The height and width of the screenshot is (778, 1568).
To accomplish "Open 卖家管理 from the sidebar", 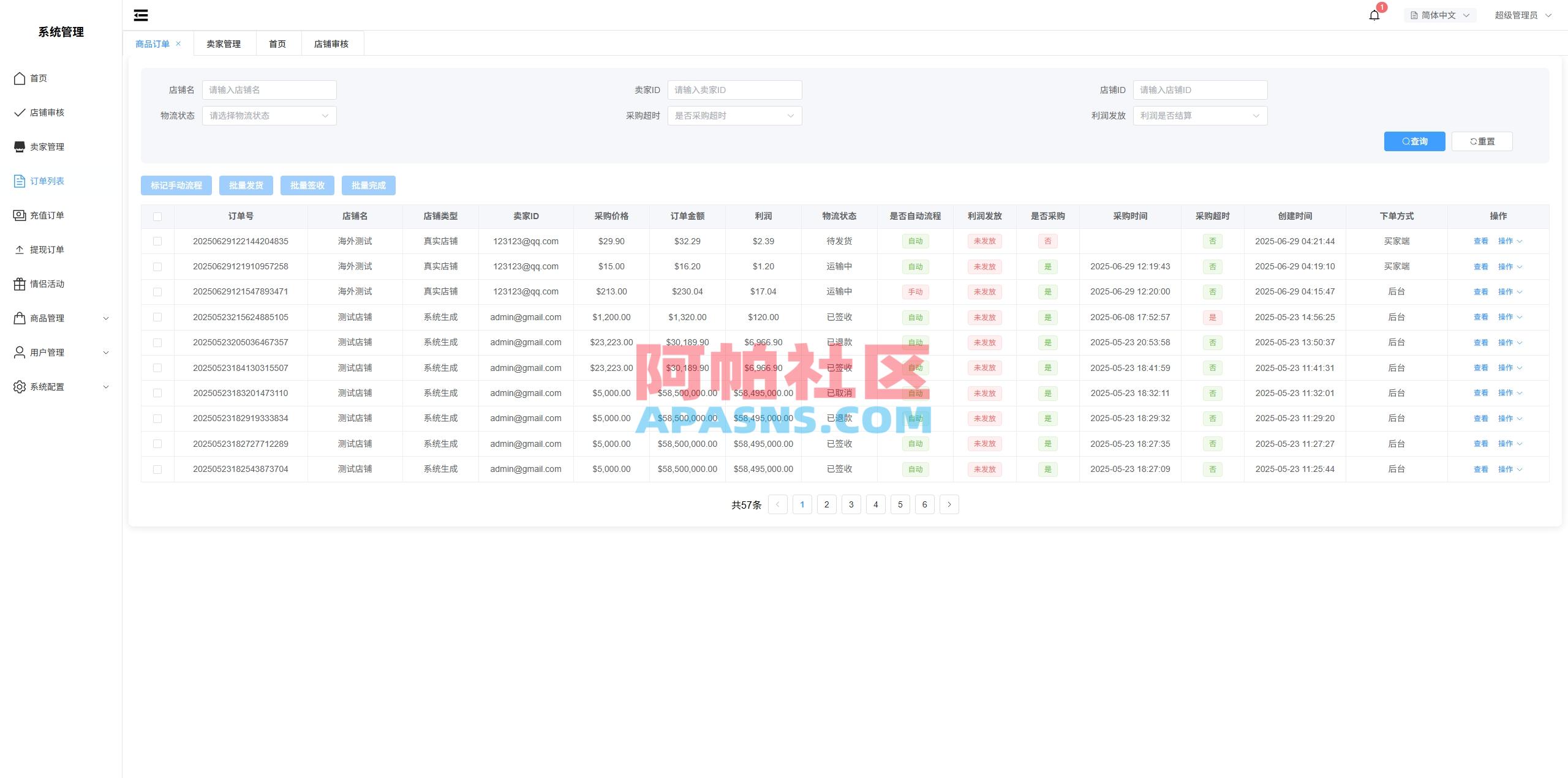I will pos(19,146).
